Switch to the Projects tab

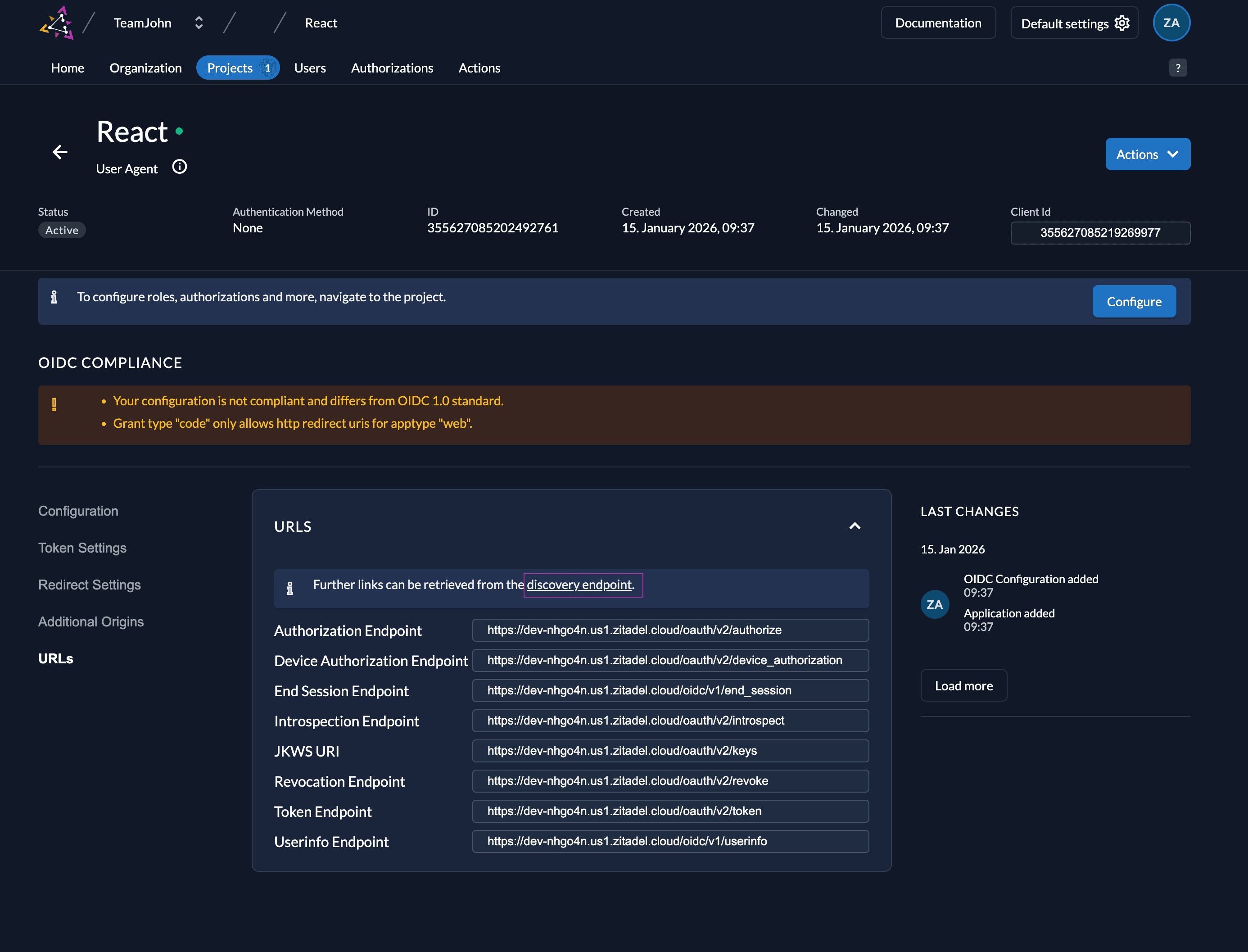click(x=237, y=68)
